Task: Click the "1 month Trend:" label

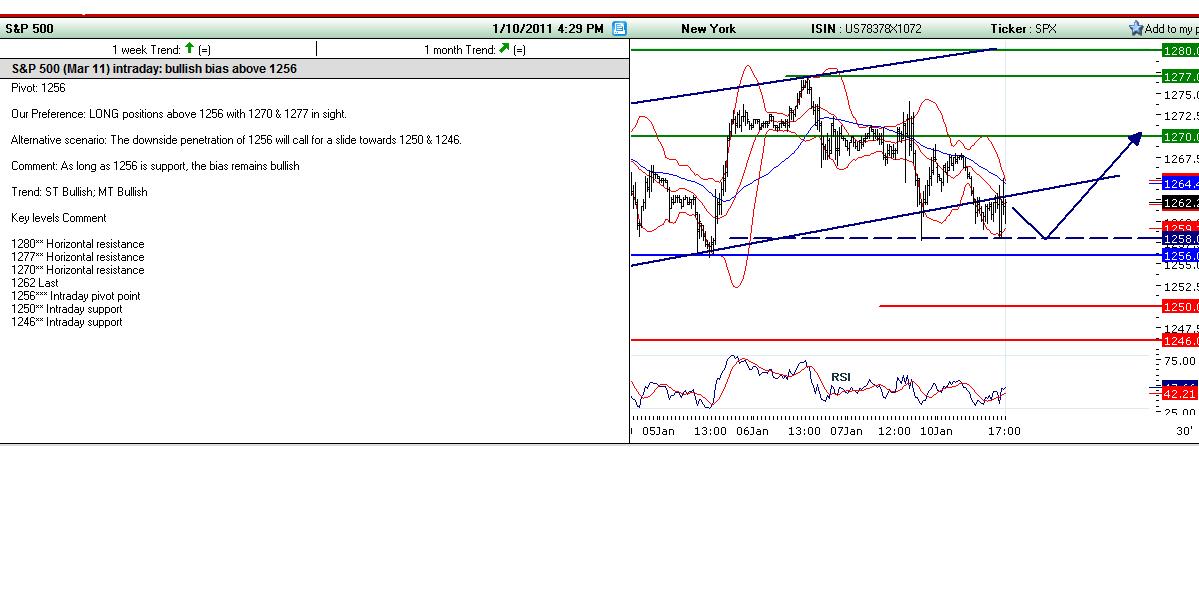Action: pos(460,50)
